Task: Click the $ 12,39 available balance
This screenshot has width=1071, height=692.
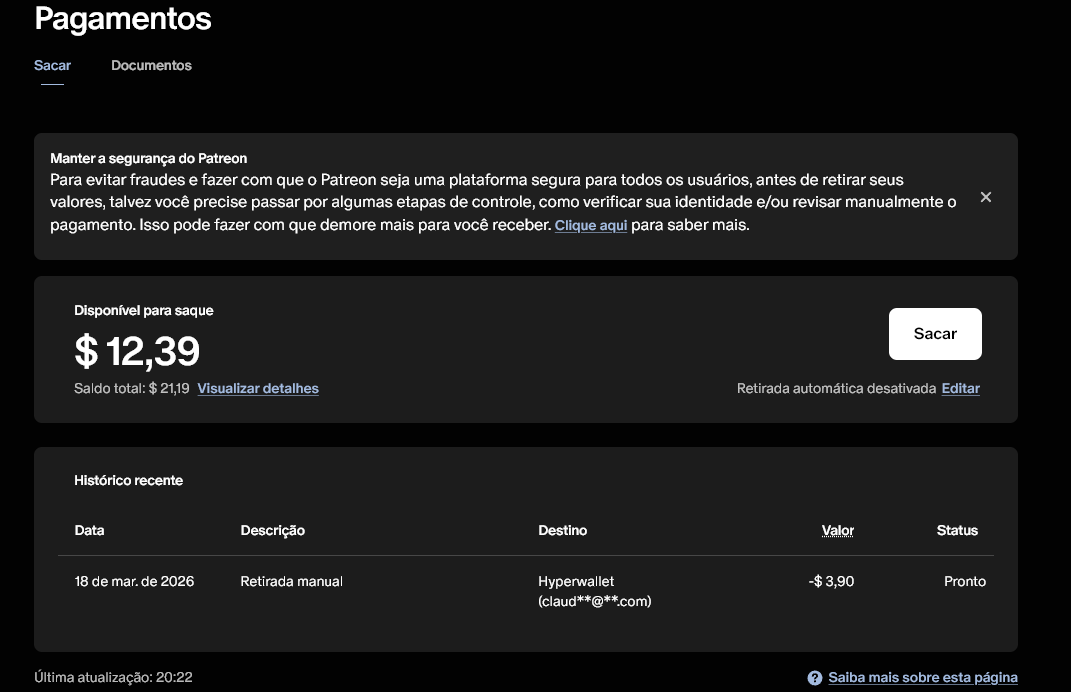Action: 137,351
